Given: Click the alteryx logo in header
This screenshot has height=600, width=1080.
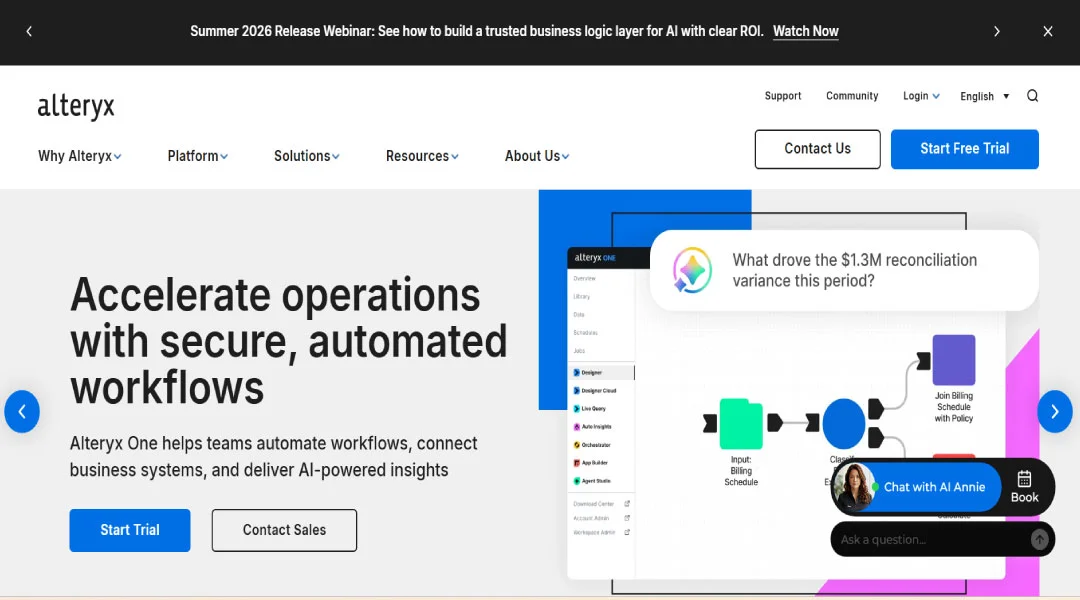Looking at the screenshot, I should click(76, 107).
